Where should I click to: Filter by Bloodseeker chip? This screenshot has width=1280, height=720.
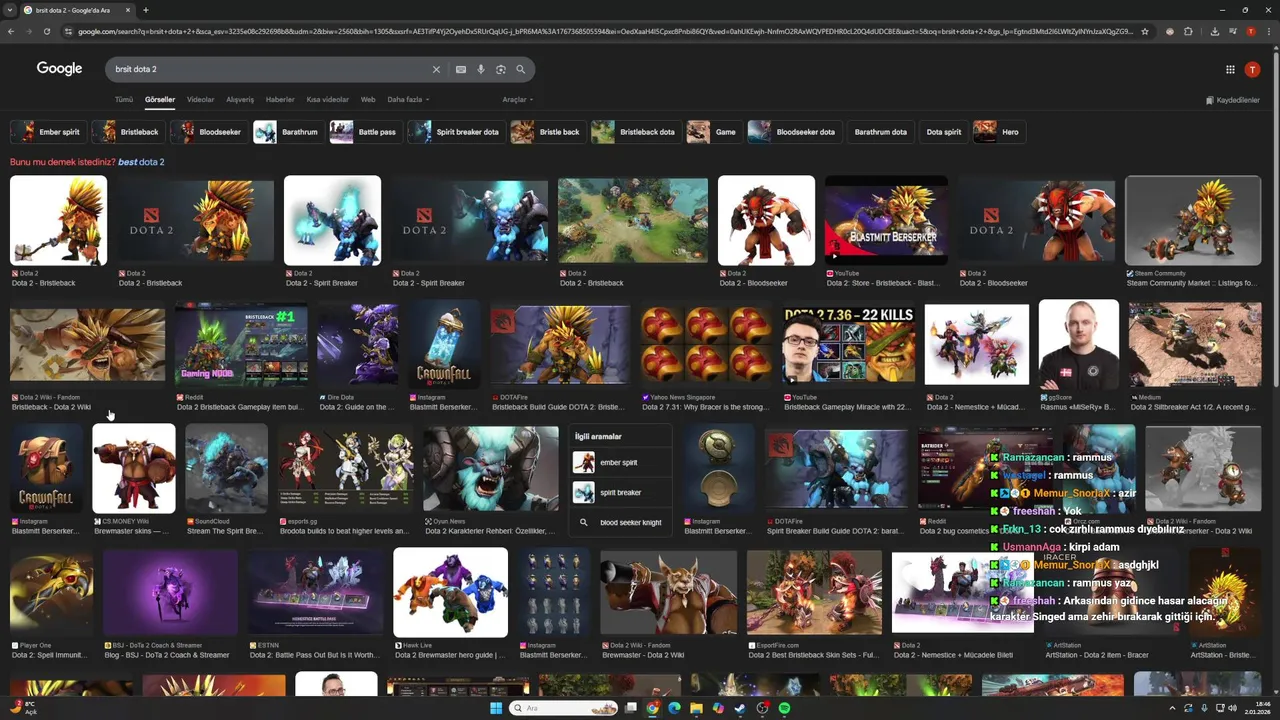(208, 132)
